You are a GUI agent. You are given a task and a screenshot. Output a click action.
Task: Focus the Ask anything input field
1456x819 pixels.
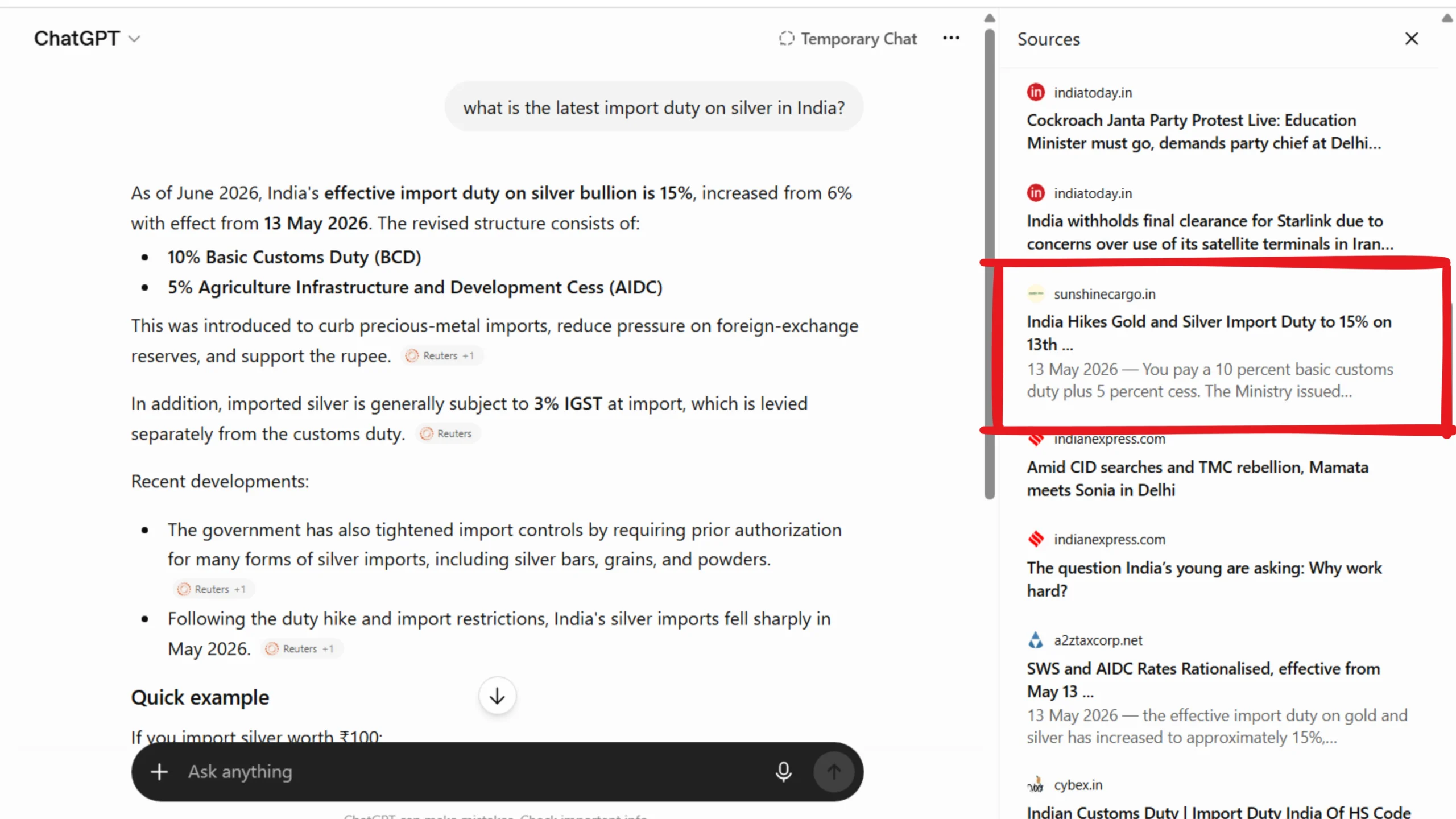(472, 772)
